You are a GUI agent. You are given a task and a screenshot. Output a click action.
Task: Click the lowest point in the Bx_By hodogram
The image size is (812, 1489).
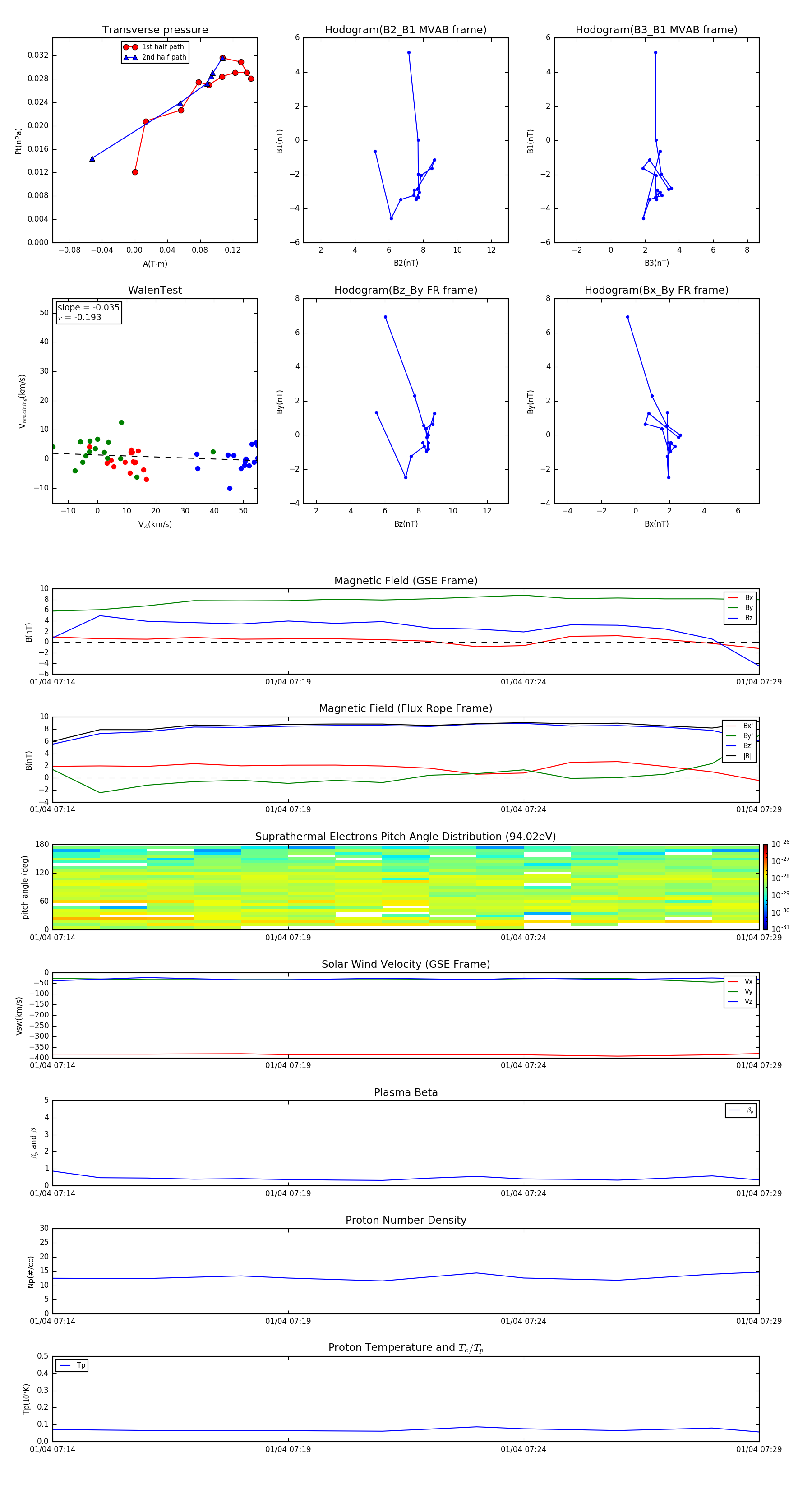tap(669, 477)
